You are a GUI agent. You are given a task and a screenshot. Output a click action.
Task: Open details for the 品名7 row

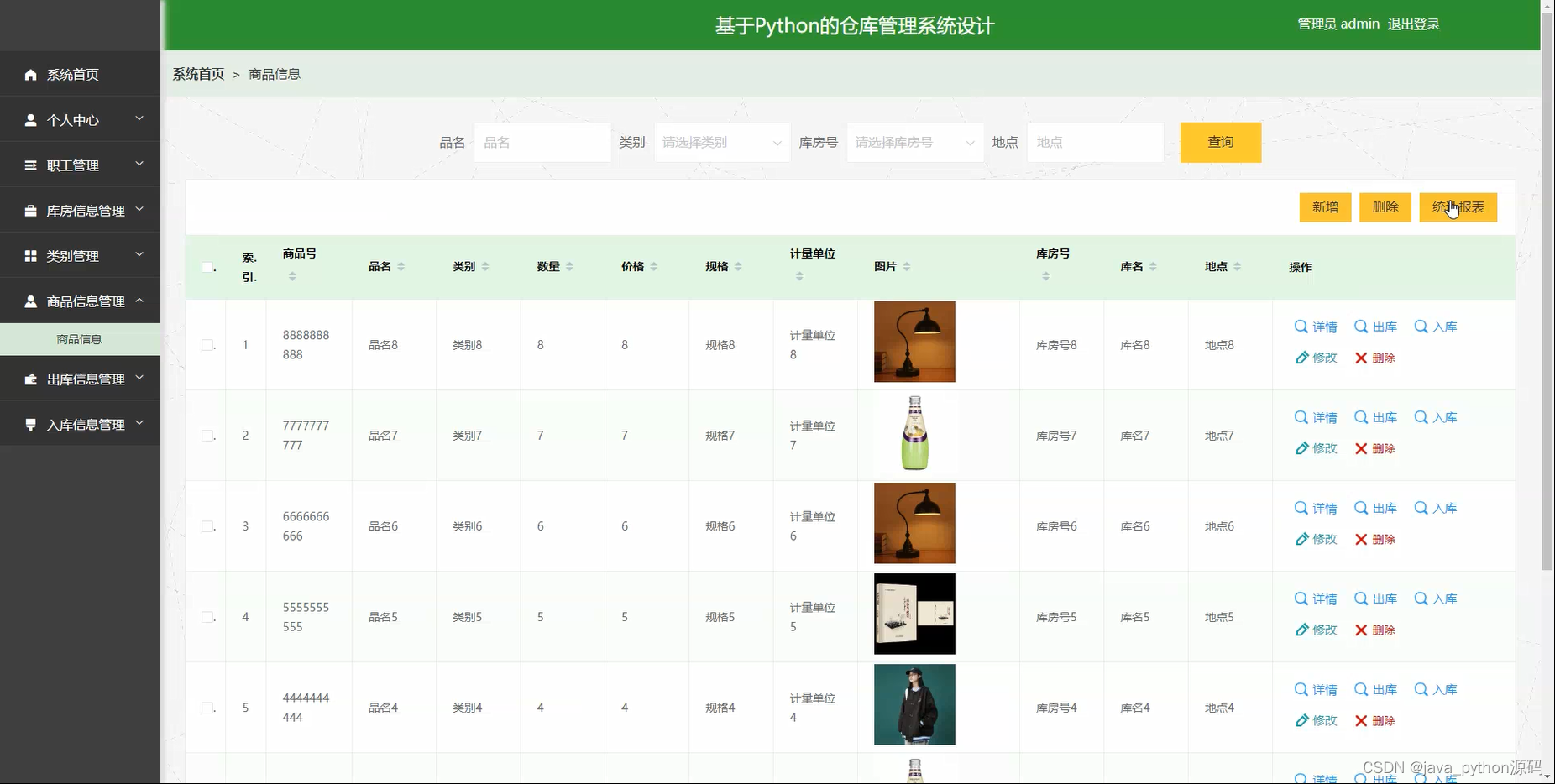(x=1316, y=417)
